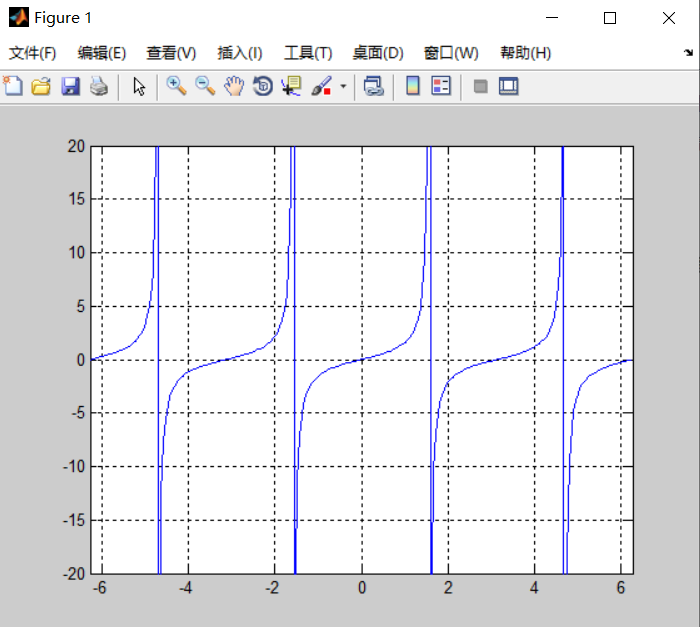Activate the Brush data tool
Screen dimensions: 700x627
[x=321, y=86]
